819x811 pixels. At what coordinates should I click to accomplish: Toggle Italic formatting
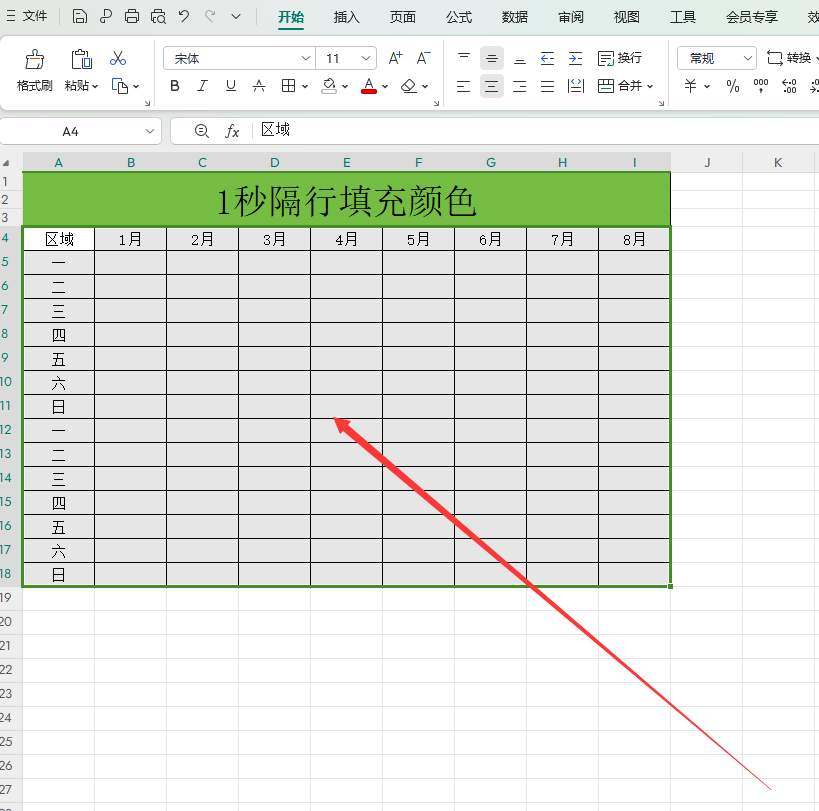click(x=202, y=86)
